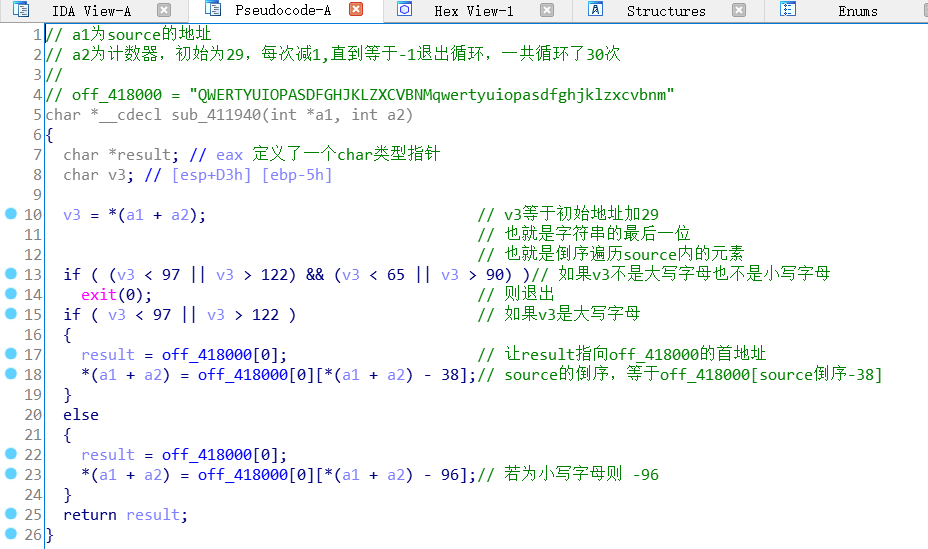The image size is (928, 549).
Task: Switch to the Hex View-1 tab
Action: pos(473,11)
